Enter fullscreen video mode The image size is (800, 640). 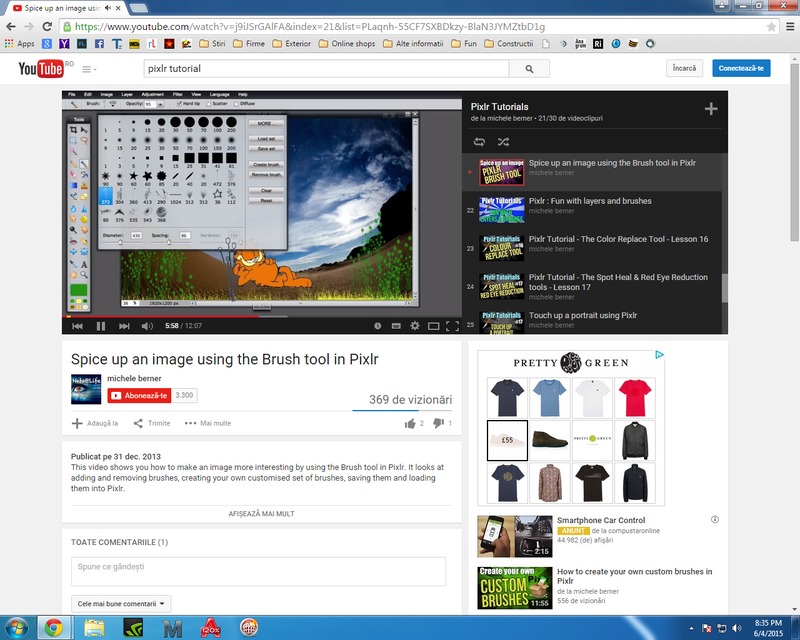452,326
